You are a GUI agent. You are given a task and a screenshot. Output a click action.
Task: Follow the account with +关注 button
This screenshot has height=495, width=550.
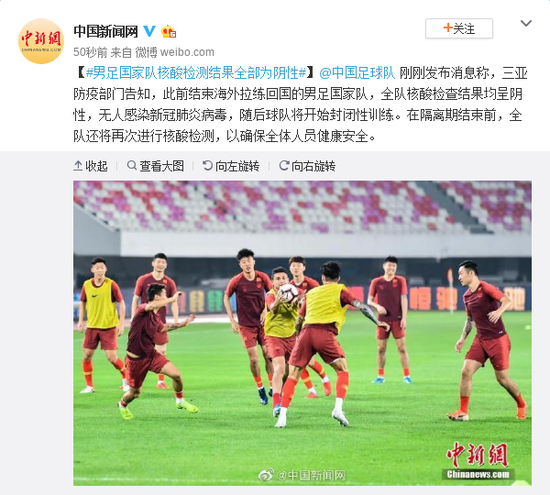click(x=459, y=28)
